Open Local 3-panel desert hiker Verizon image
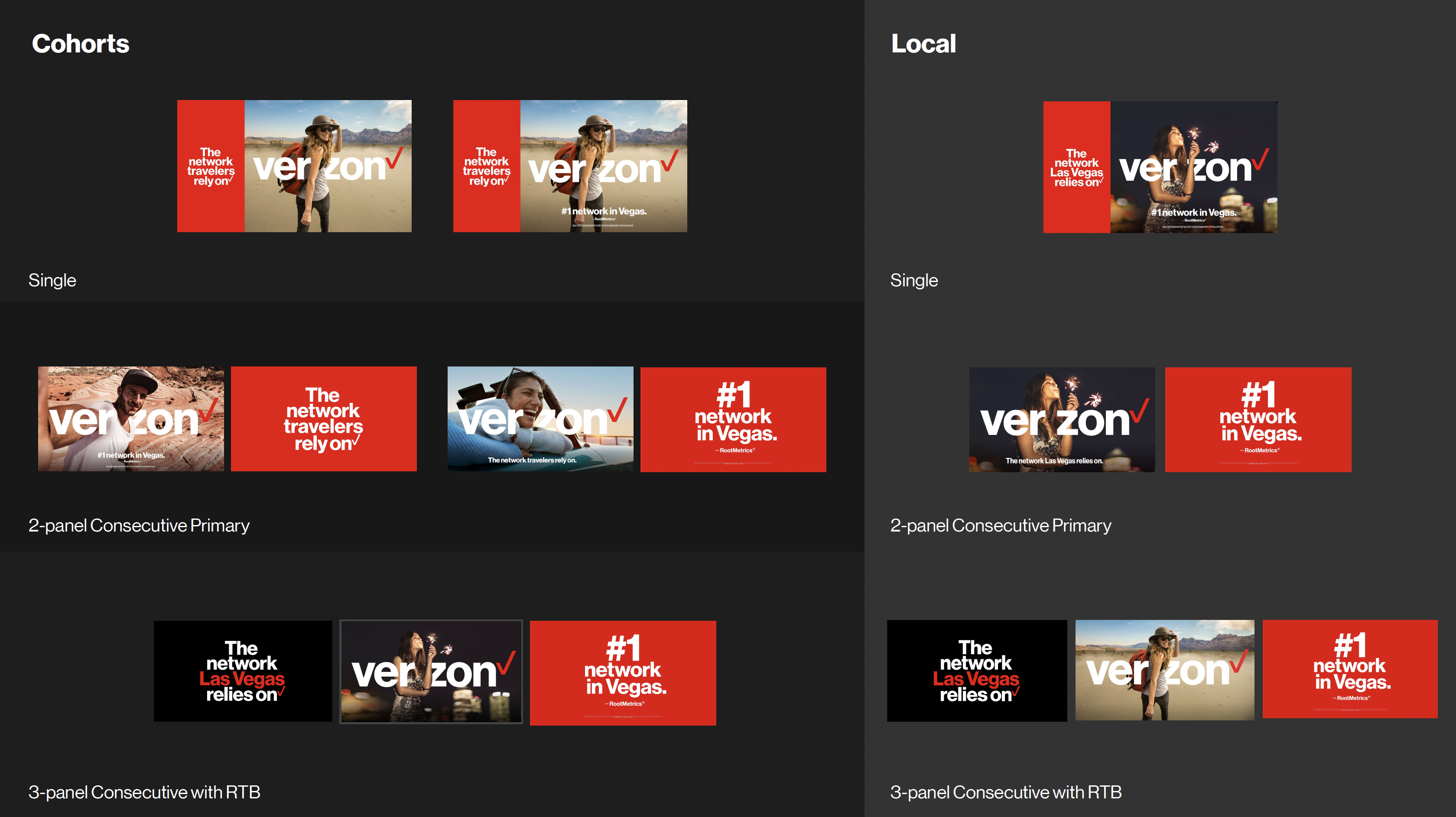Image resolution: width=1456 pixels, height=817 pixels. coord(1164,670)
